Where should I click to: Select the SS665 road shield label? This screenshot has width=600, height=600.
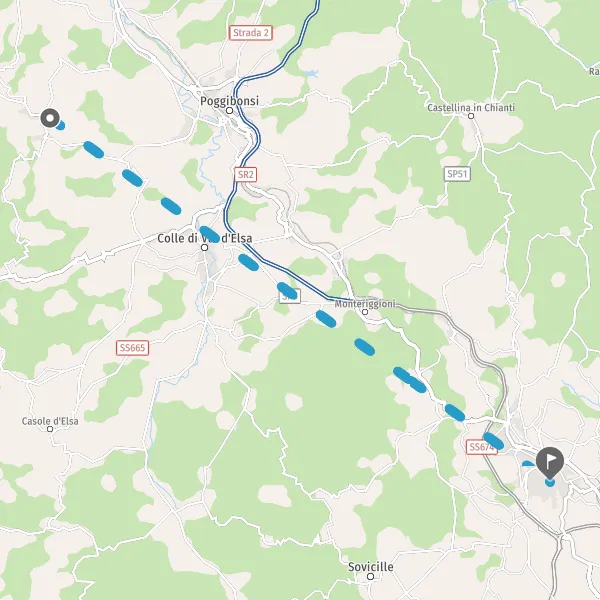point(132,348)
